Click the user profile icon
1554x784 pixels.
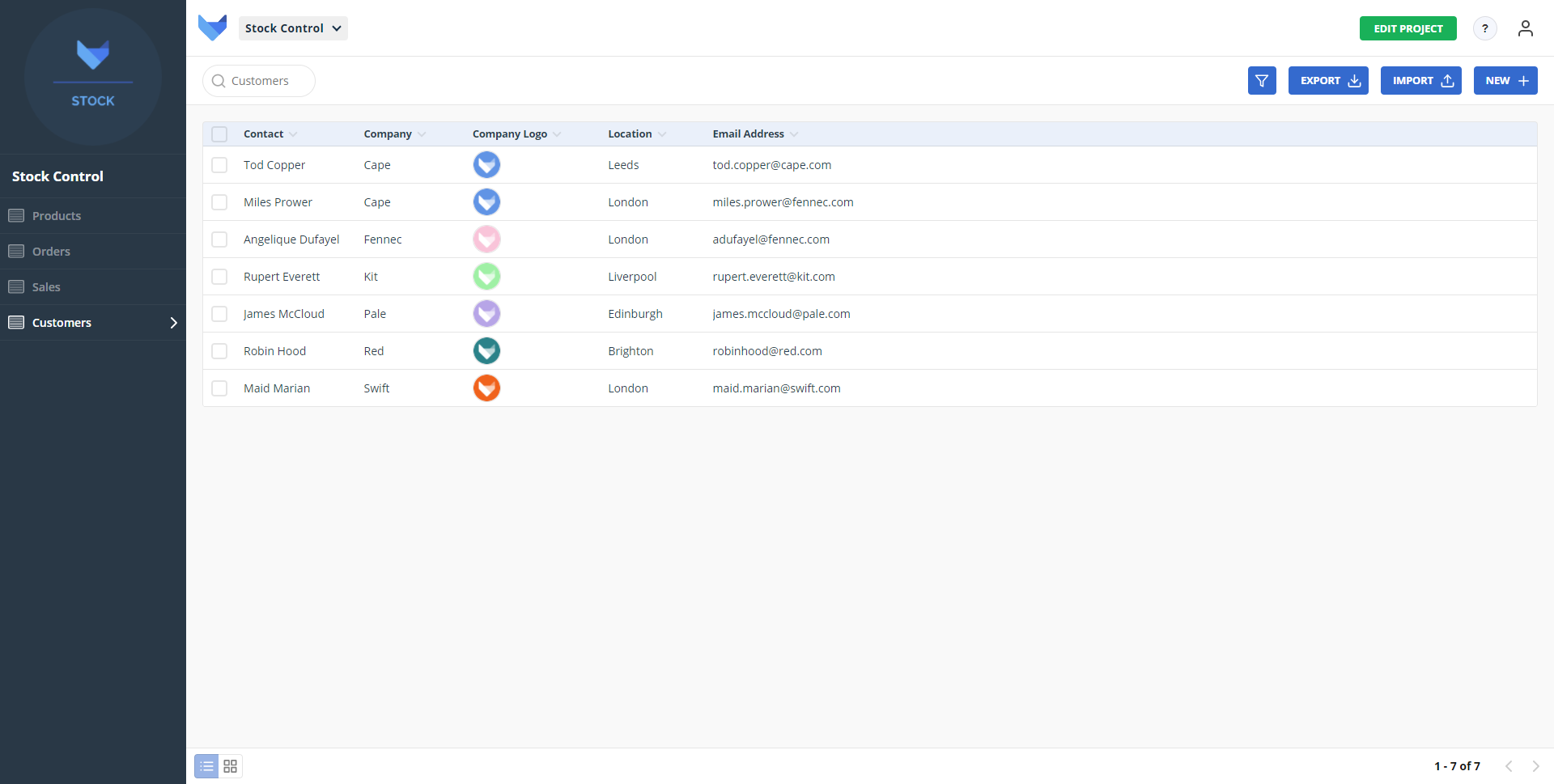pyautogui.click(x=1525, y=28)
